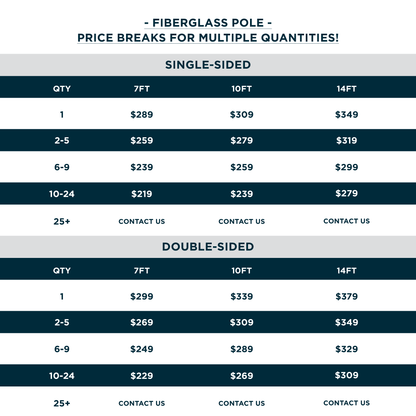Select the Double-Sided section header

click(x=208, y=247)
